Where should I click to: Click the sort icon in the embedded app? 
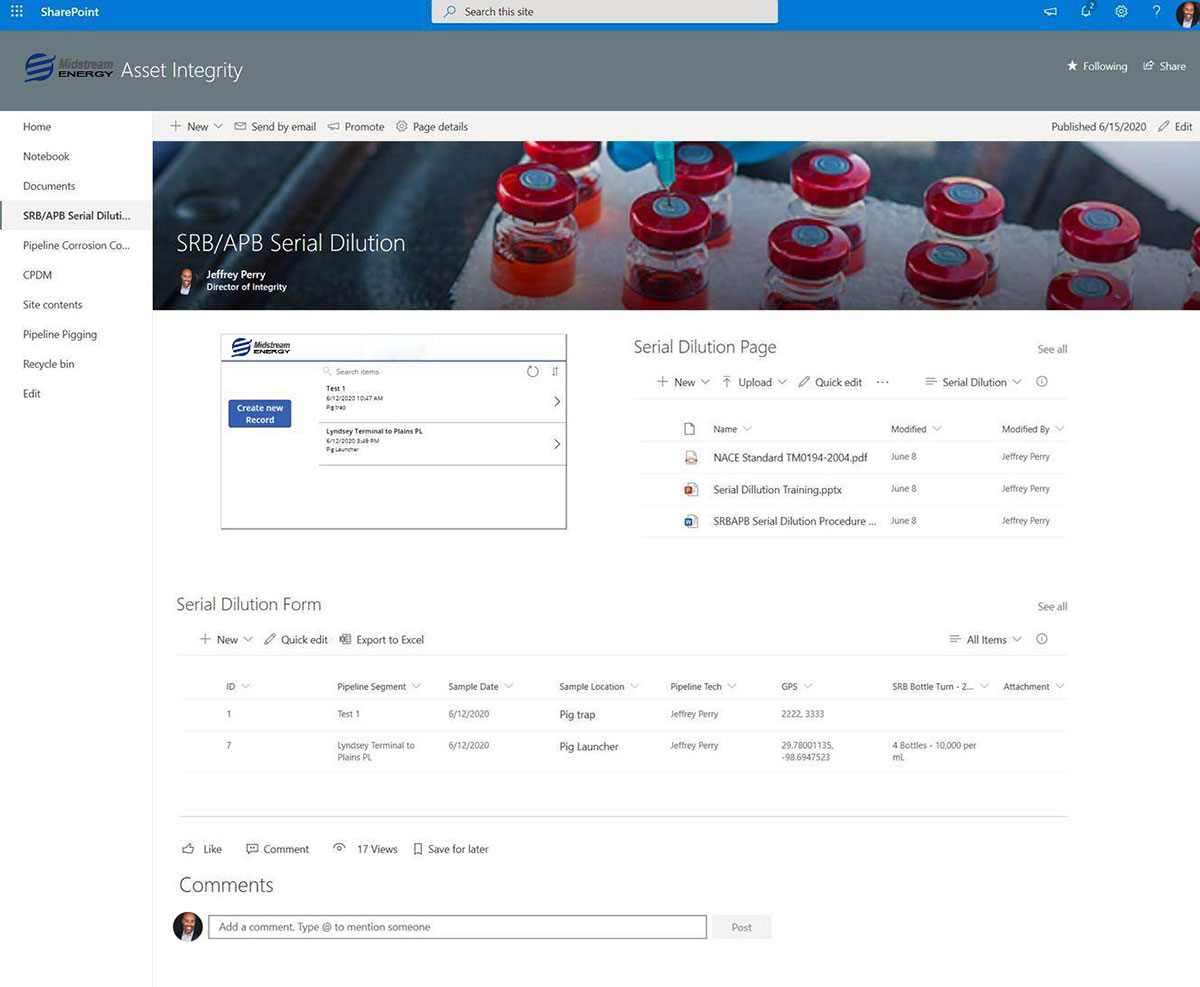555,371
